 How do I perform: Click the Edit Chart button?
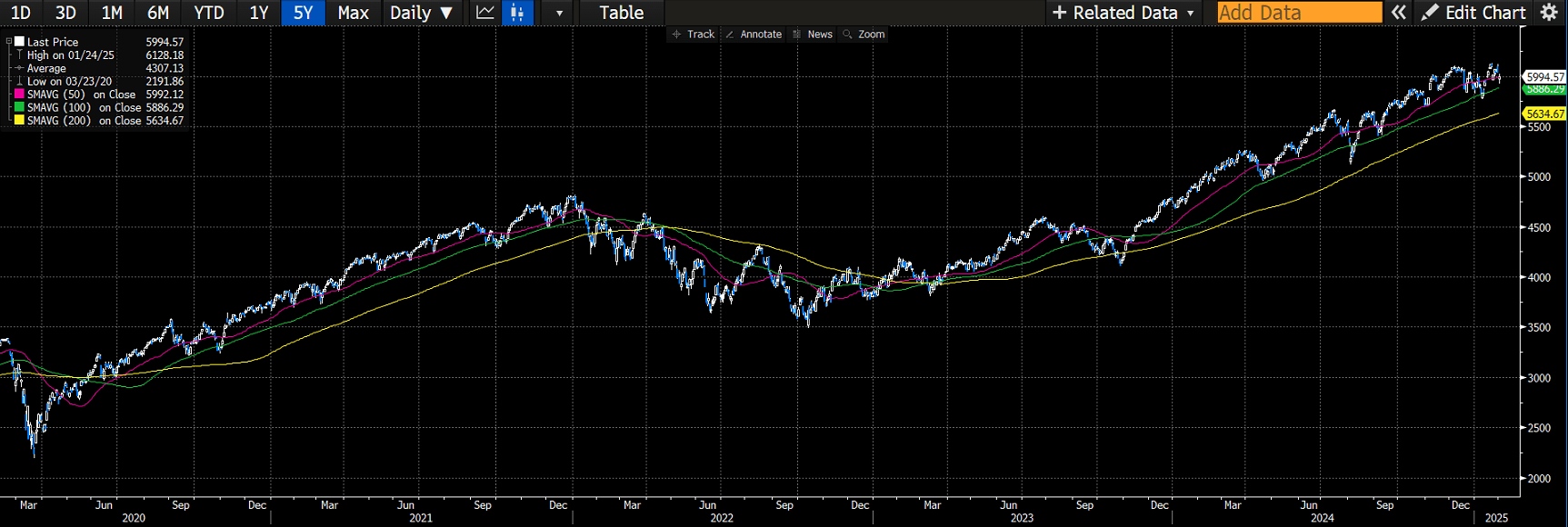(1473, 13)
